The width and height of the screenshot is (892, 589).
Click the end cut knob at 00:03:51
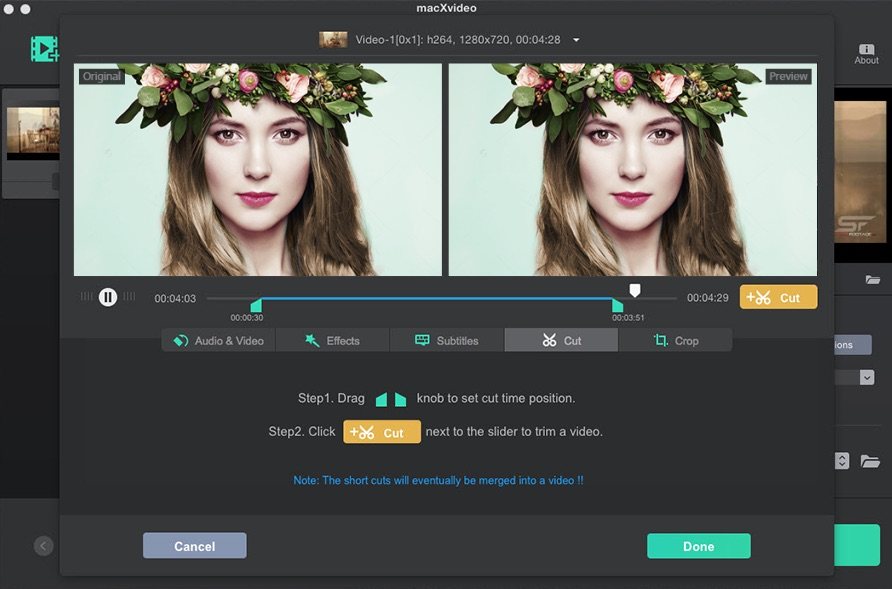[617, 305]
